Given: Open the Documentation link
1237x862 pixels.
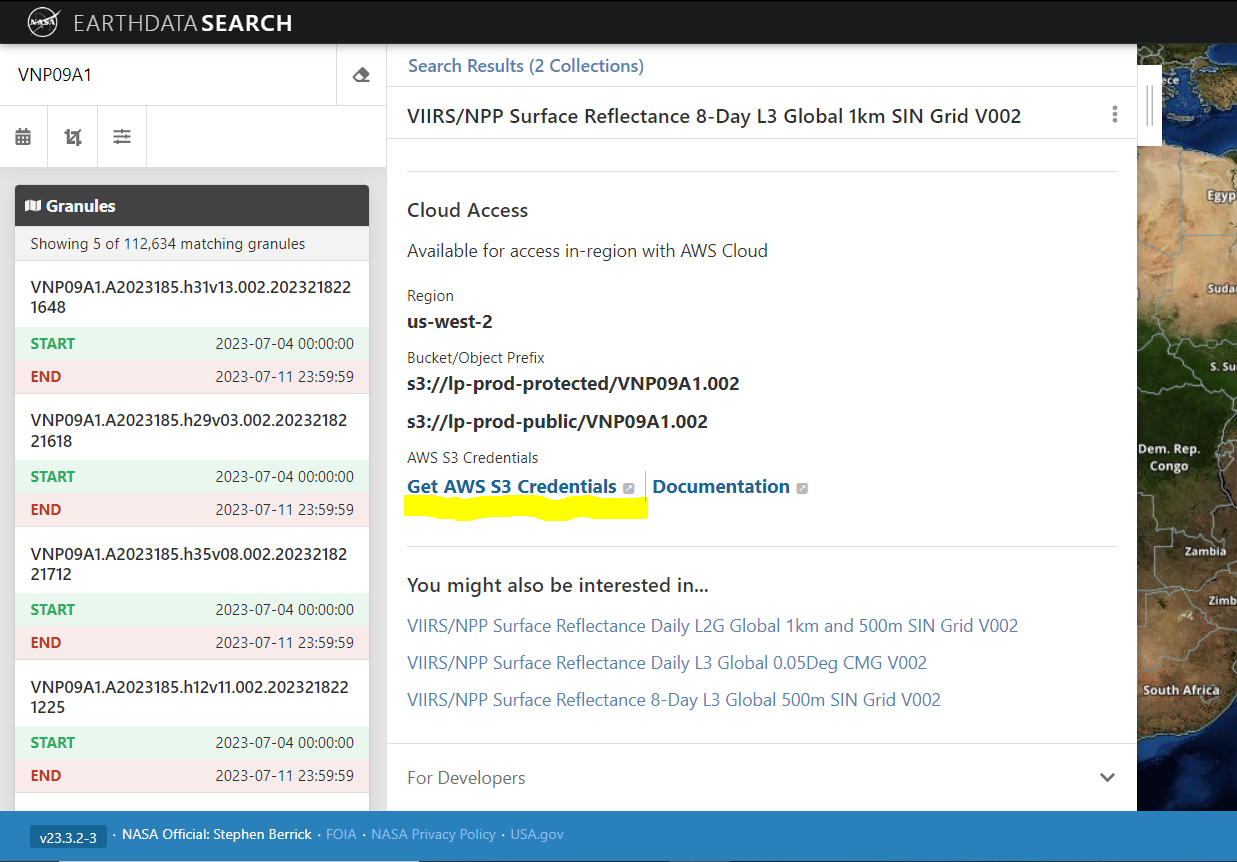Looking at the screenshot, I should point(721,487).
